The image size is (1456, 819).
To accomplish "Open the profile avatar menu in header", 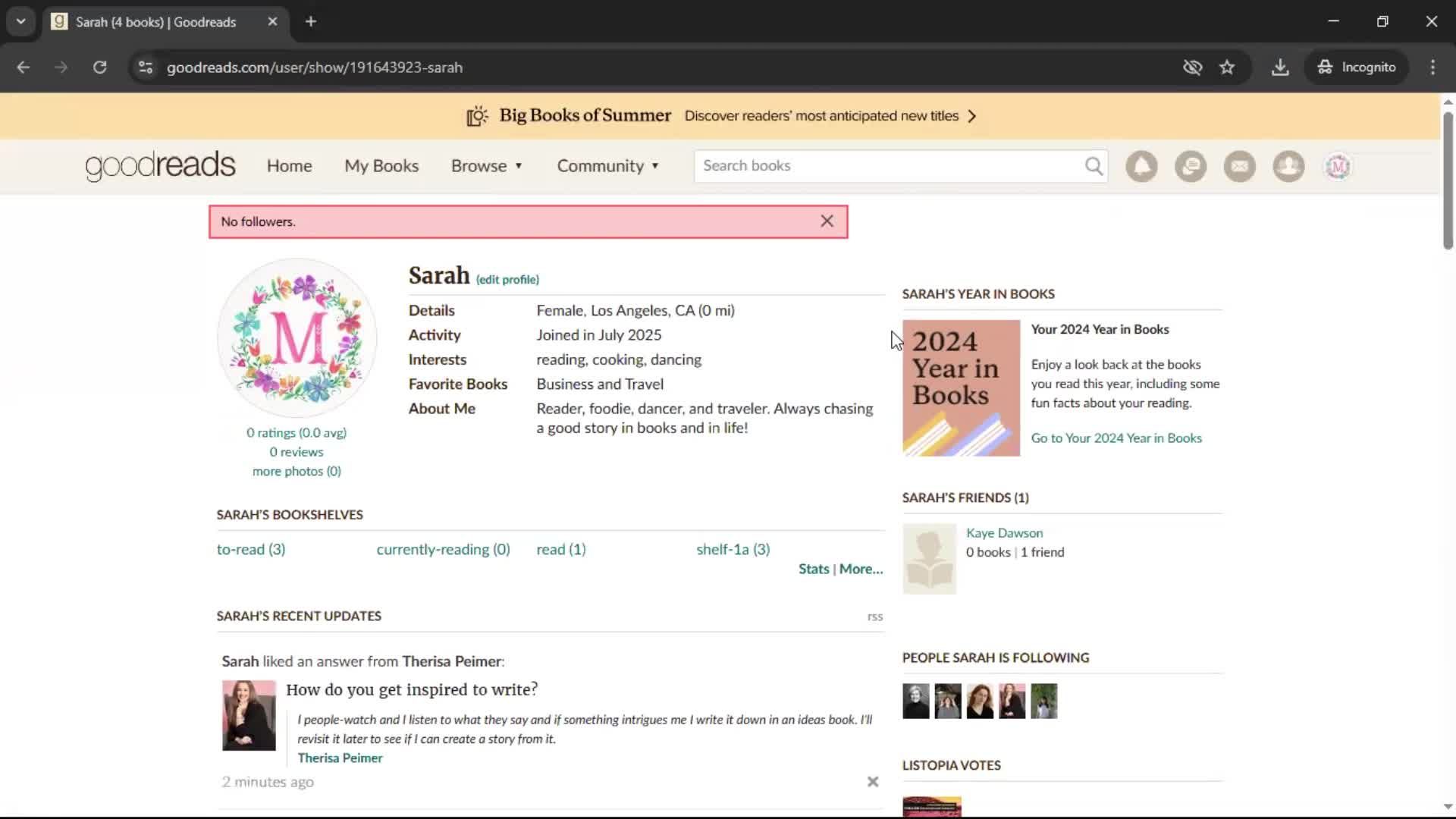I will click(x=1338, y=166).
